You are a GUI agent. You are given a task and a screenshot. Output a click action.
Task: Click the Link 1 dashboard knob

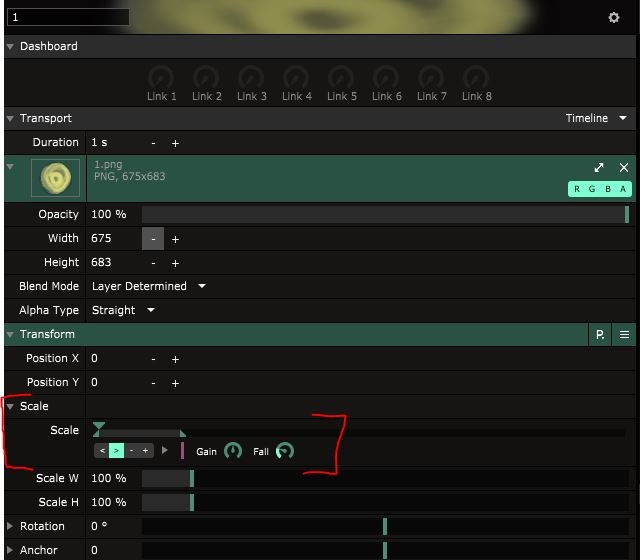click(161, 78)
